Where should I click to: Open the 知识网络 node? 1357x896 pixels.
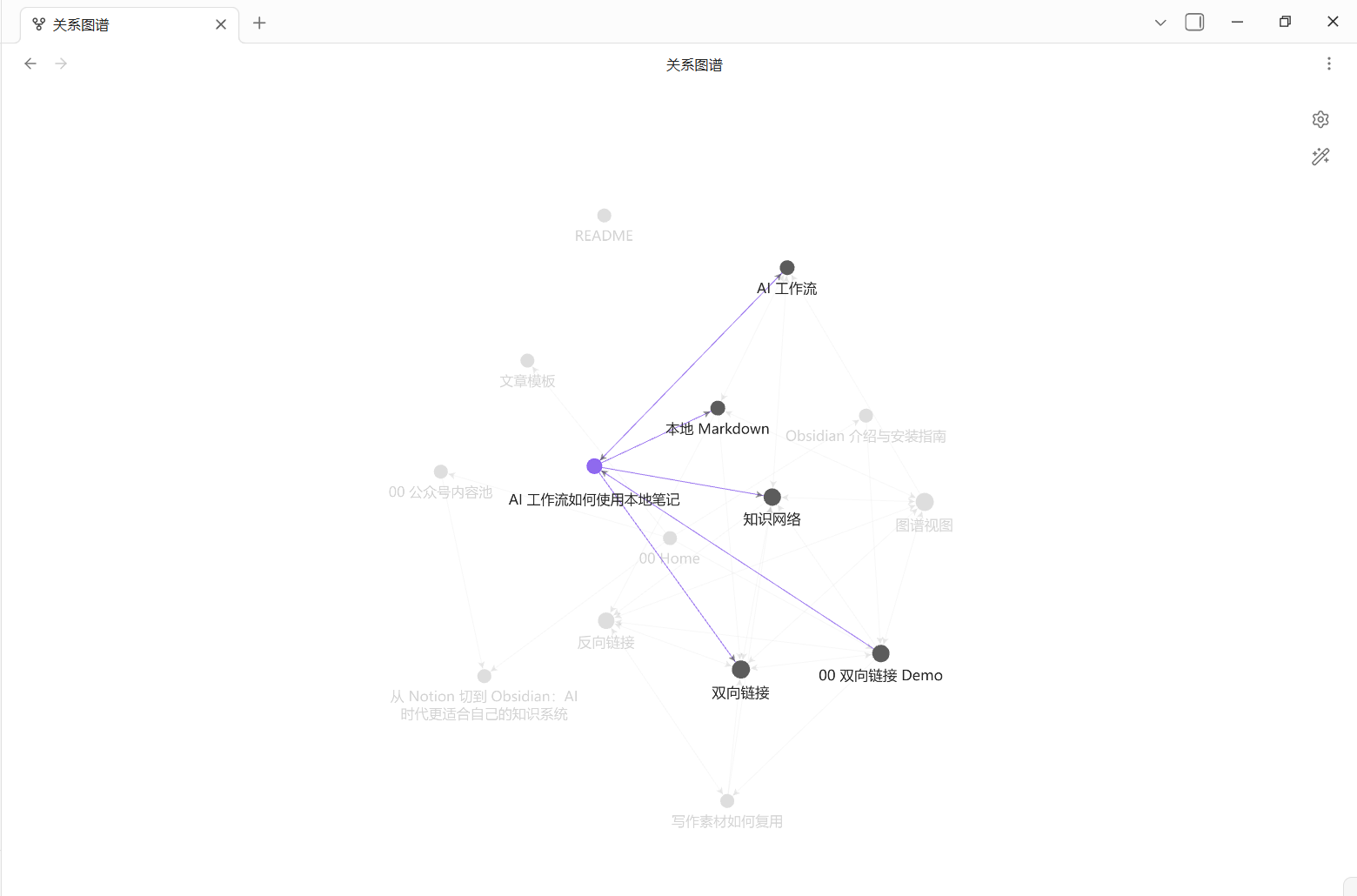point(772,497)
